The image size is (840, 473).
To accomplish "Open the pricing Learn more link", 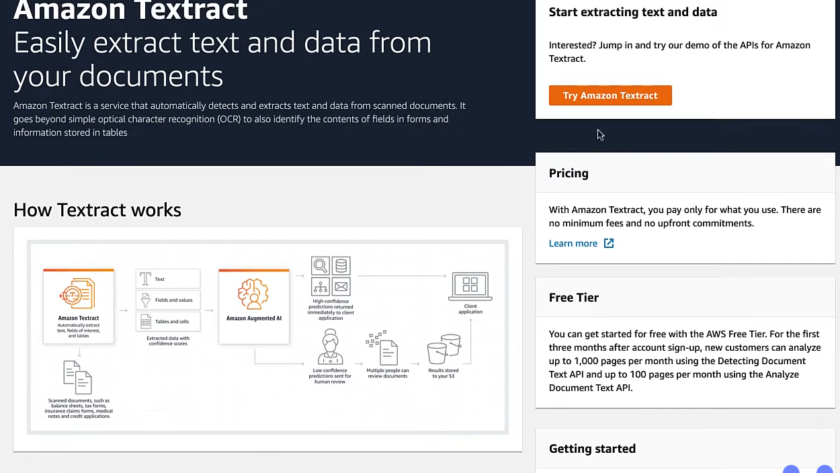I will (573, 243).
